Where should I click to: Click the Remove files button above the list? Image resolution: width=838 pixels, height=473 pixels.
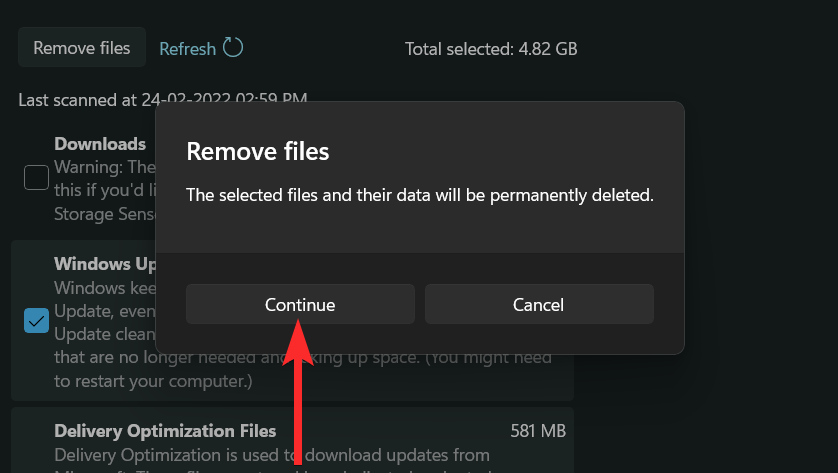pos(82,48)
